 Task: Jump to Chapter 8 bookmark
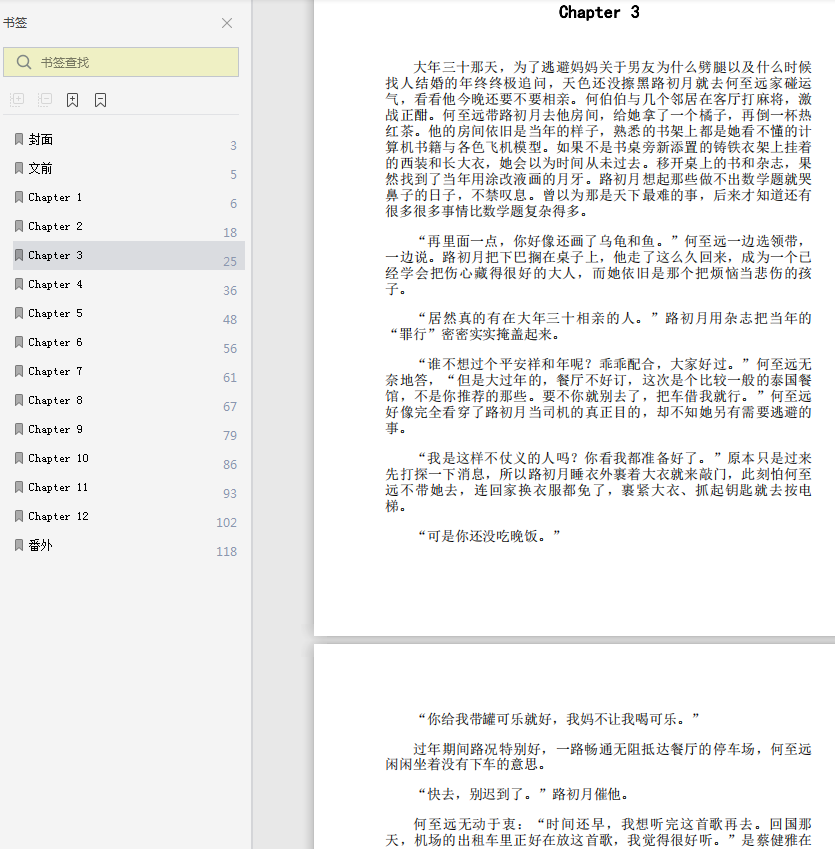(129, 400)
